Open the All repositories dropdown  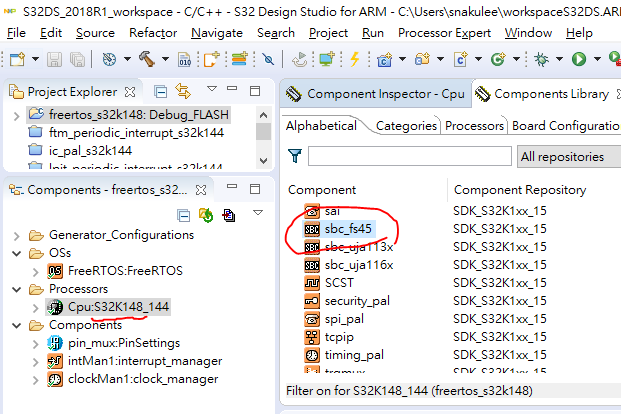[x=569, y=156]
